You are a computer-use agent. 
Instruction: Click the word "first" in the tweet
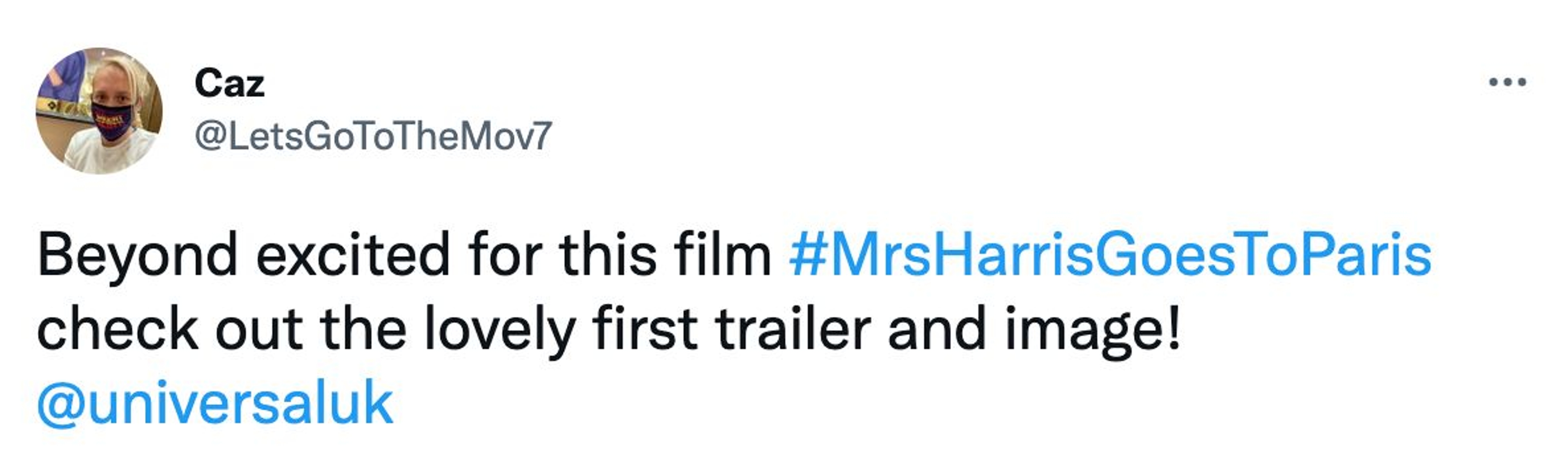[x=645, y=330]
